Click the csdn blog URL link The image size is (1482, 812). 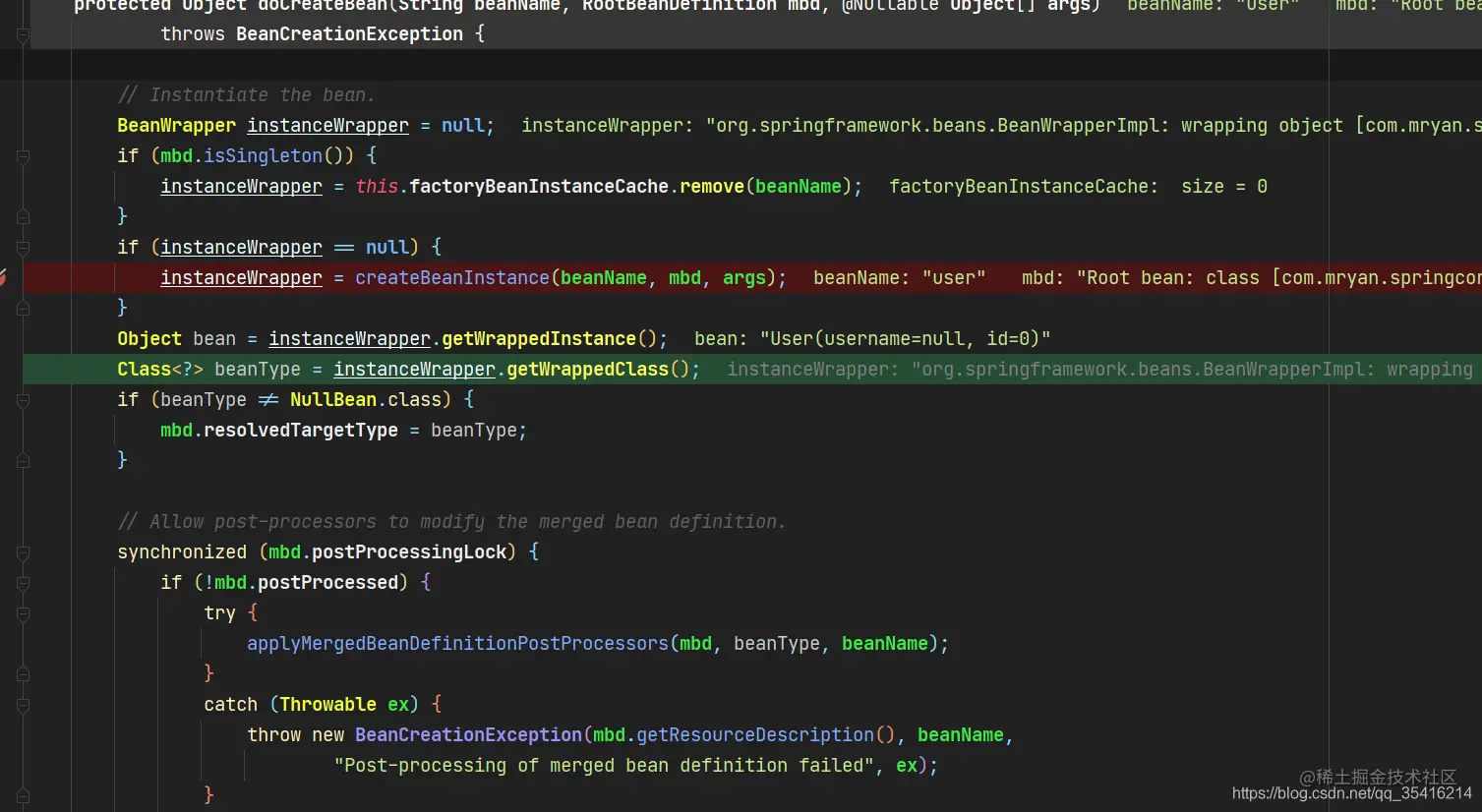click(x=1352, y=793)
